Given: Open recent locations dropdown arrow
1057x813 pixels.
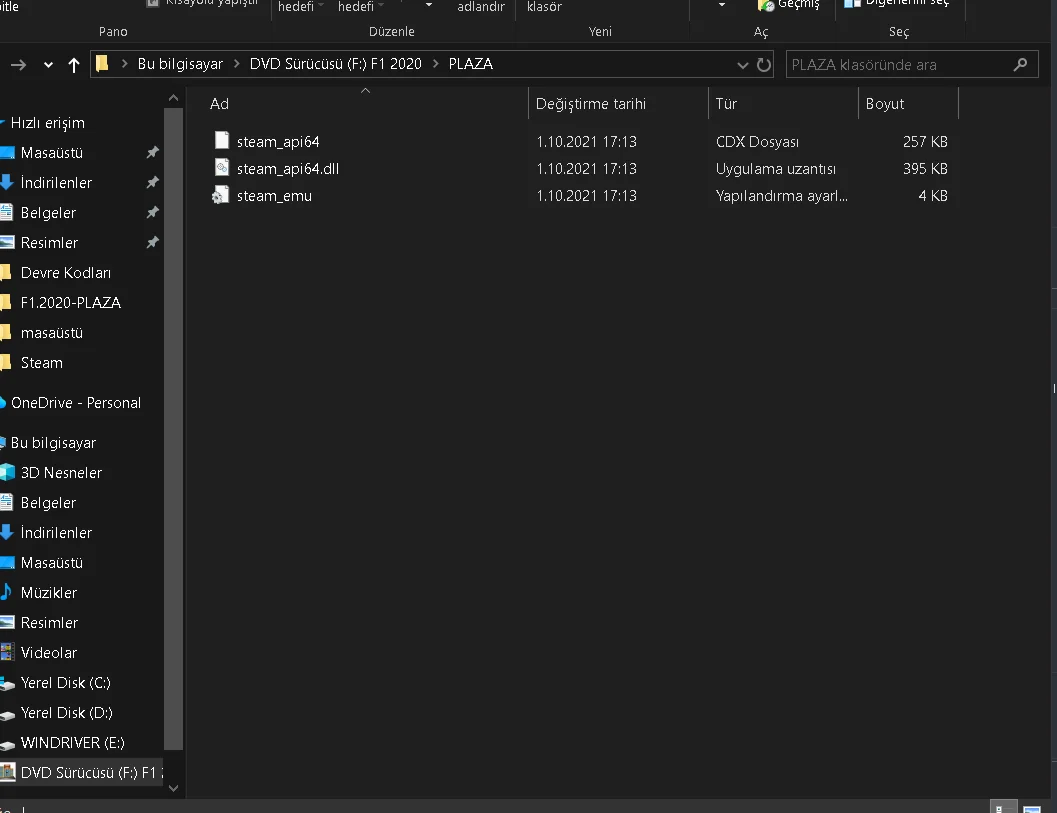Looking at the screenshot, I should [x=48, y=65].
